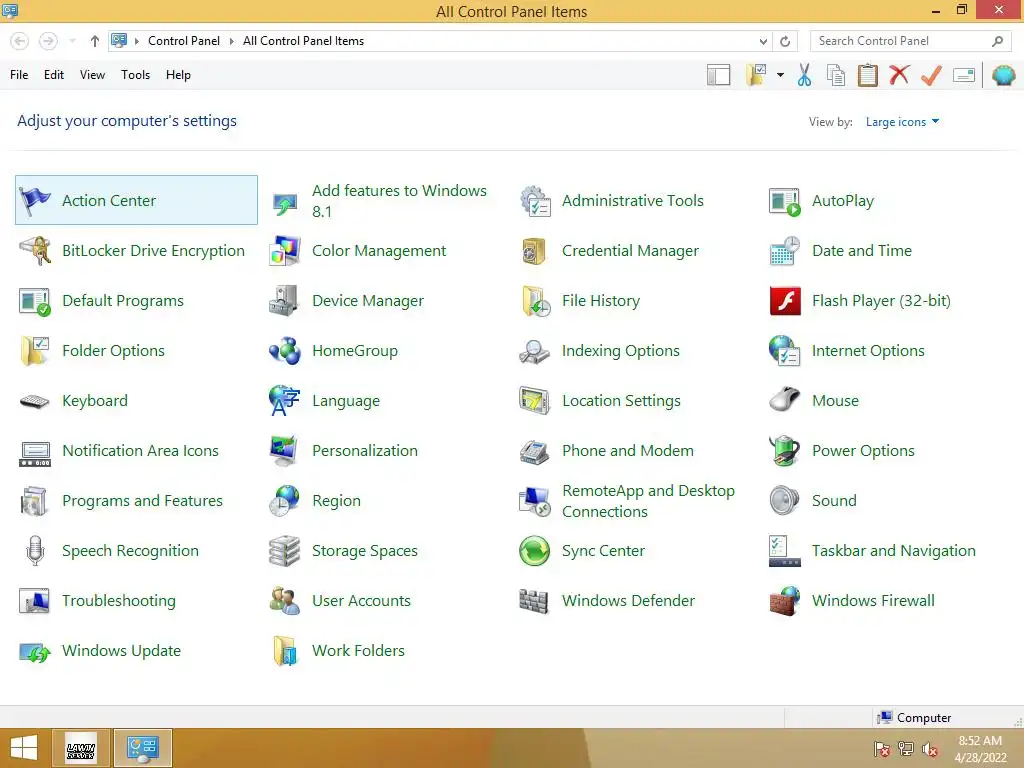Image resolution: width=1024 pixels, height=768 pixels.
Task: Click the Indexing Options magnifier icon
Action: point(535,351)
